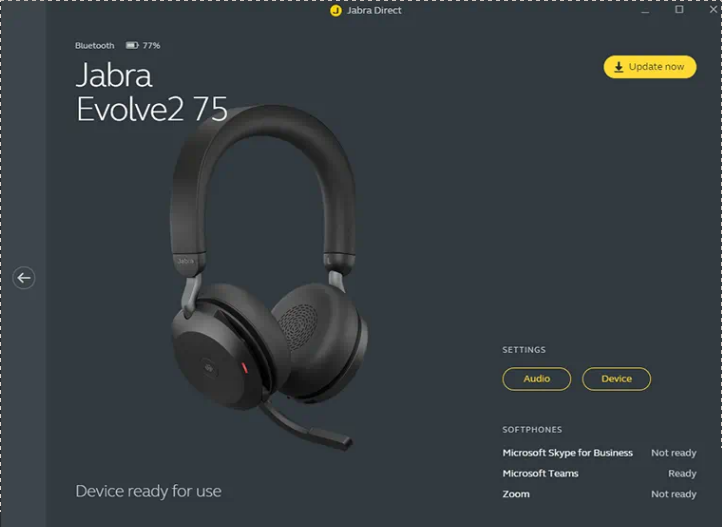Open the Device settings
722x527 pixels.
pyautogui.click(x=616, y=379)
